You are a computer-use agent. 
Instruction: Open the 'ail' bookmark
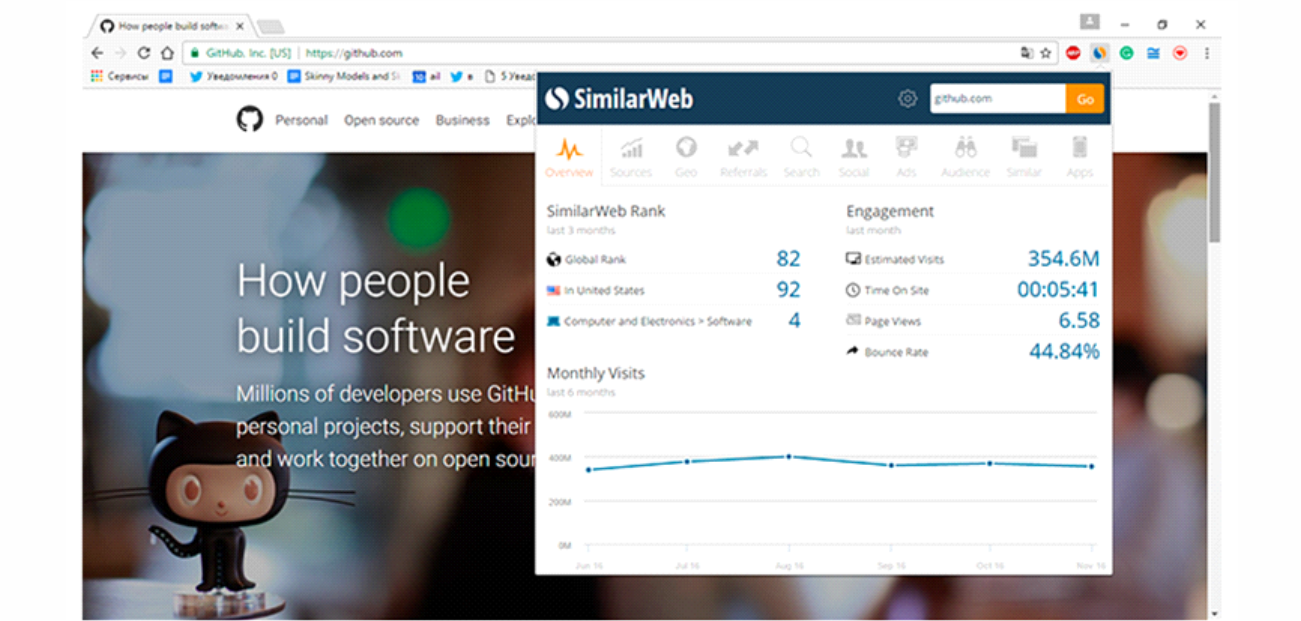(x=427, y=76)
